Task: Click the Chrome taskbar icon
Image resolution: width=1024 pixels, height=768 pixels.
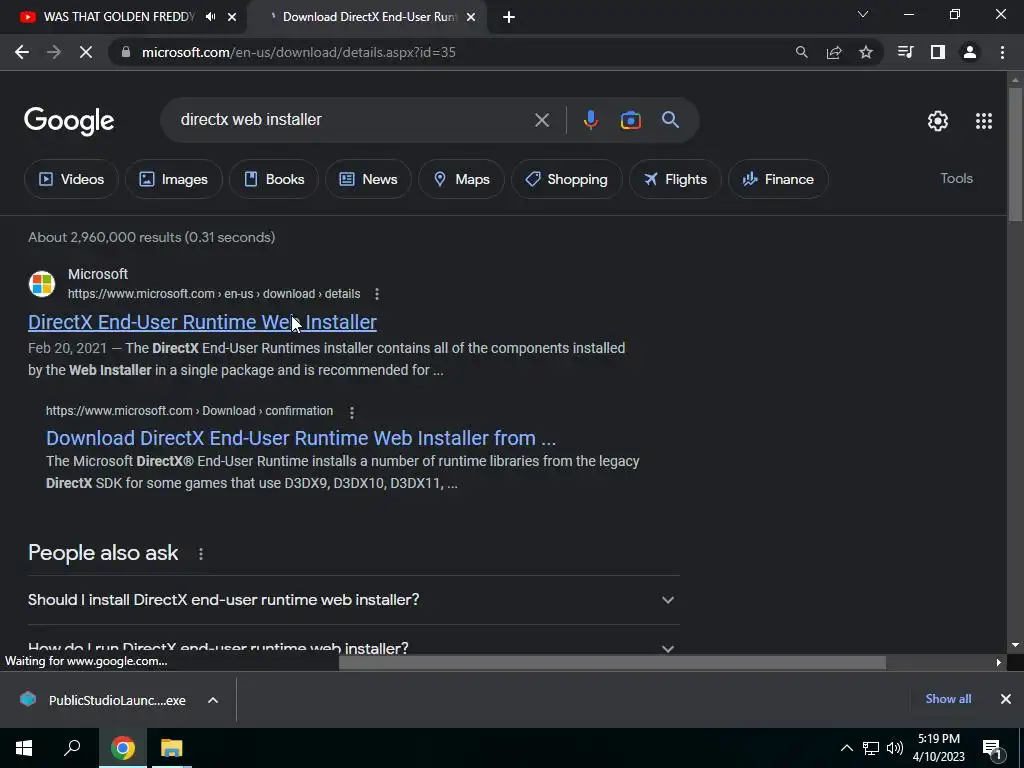Action: click(x=123, y=748)
